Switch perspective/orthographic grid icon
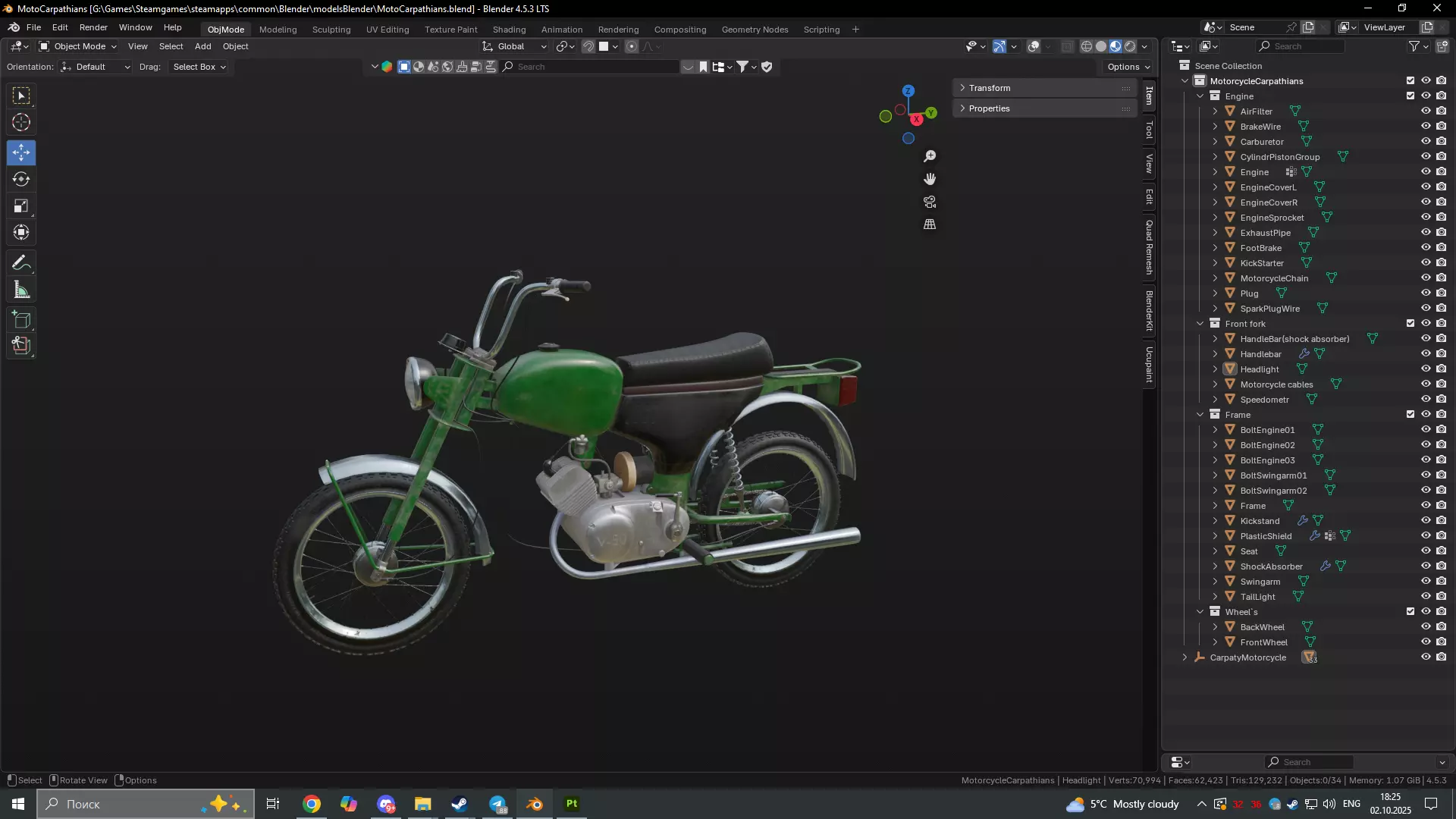1456x819 pixels. (930, 224)
